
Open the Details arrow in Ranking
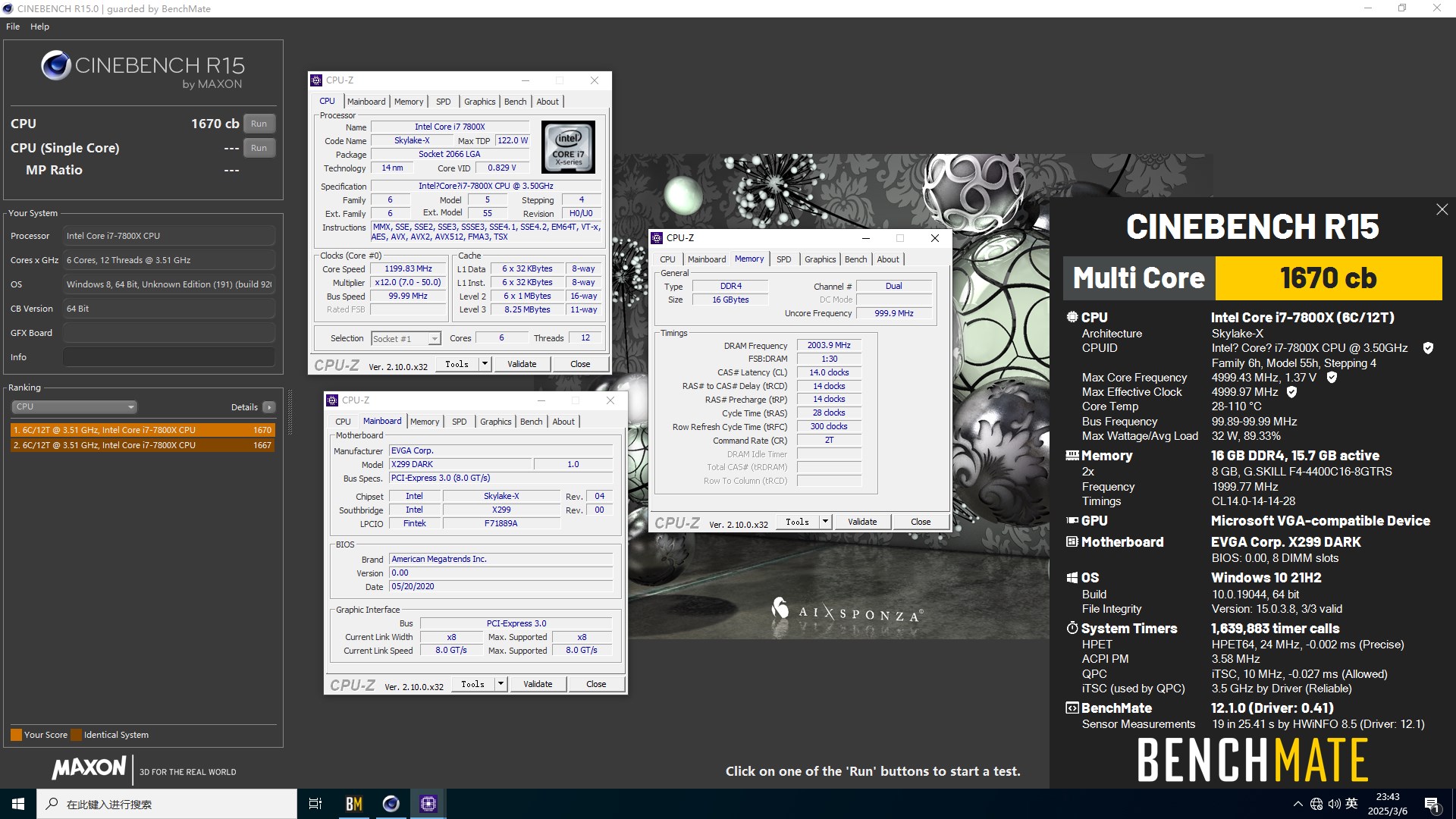coord(268,407)
